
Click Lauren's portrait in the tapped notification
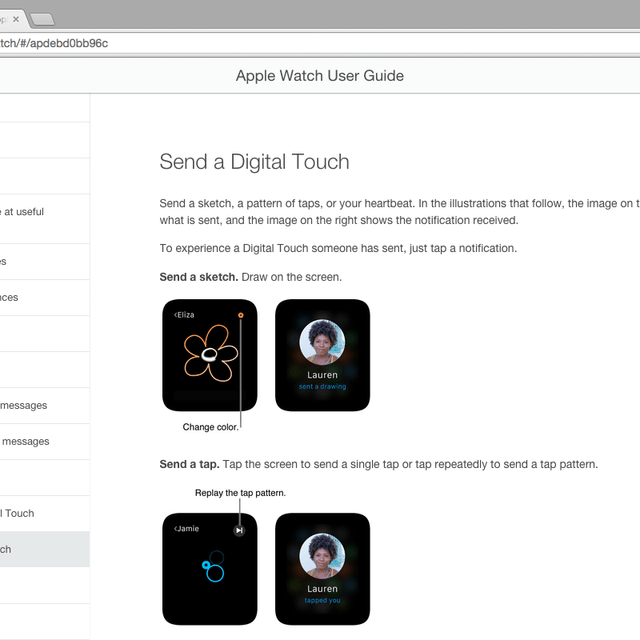[322, 556]
